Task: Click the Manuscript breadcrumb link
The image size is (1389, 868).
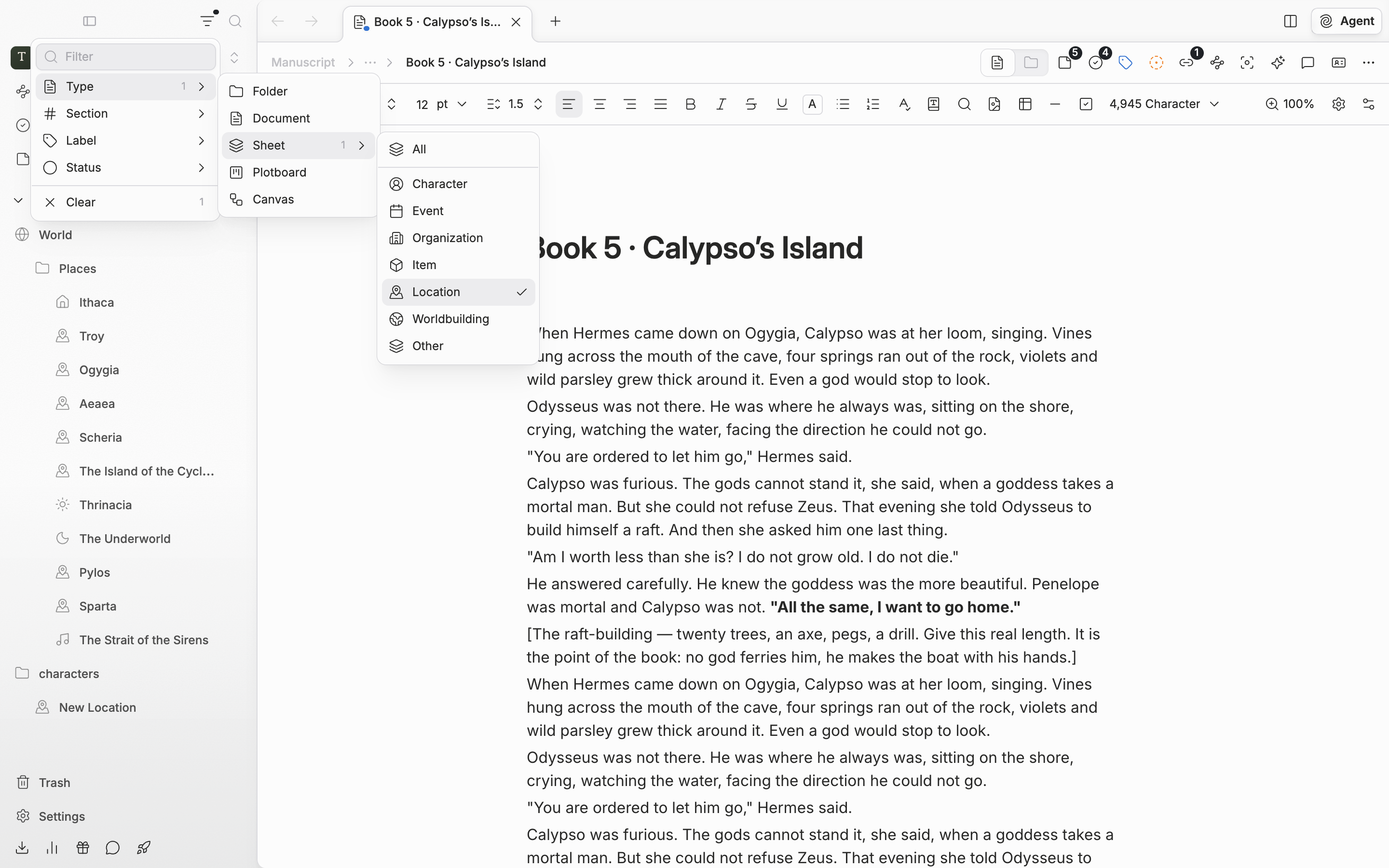Action: coord(303,63)
